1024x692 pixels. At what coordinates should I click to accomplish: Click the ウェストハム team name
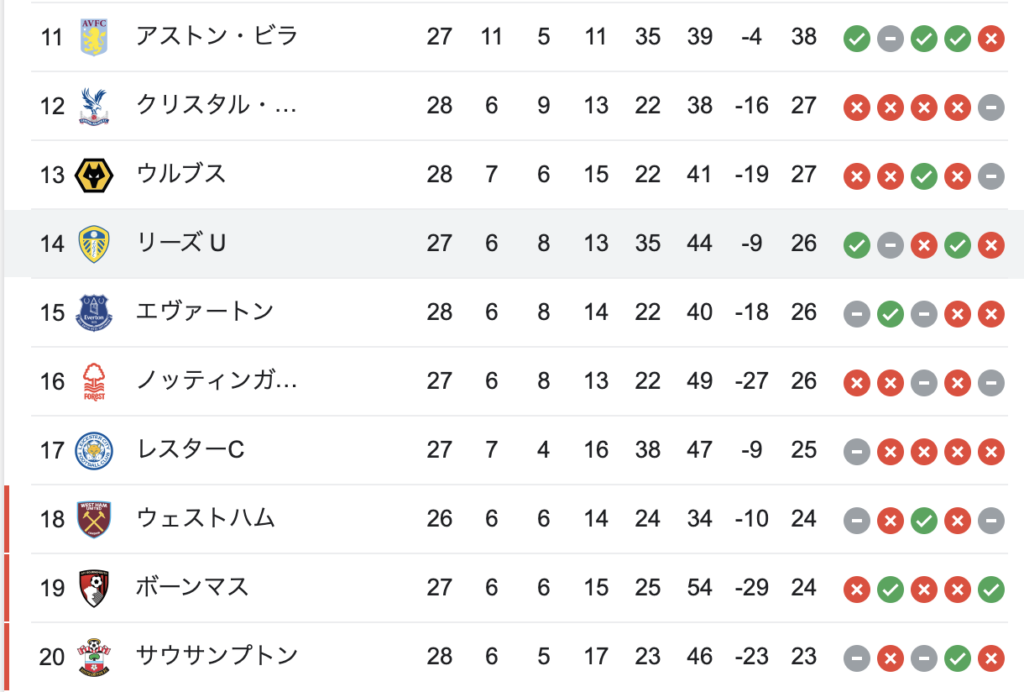click(x=205, y=518)
